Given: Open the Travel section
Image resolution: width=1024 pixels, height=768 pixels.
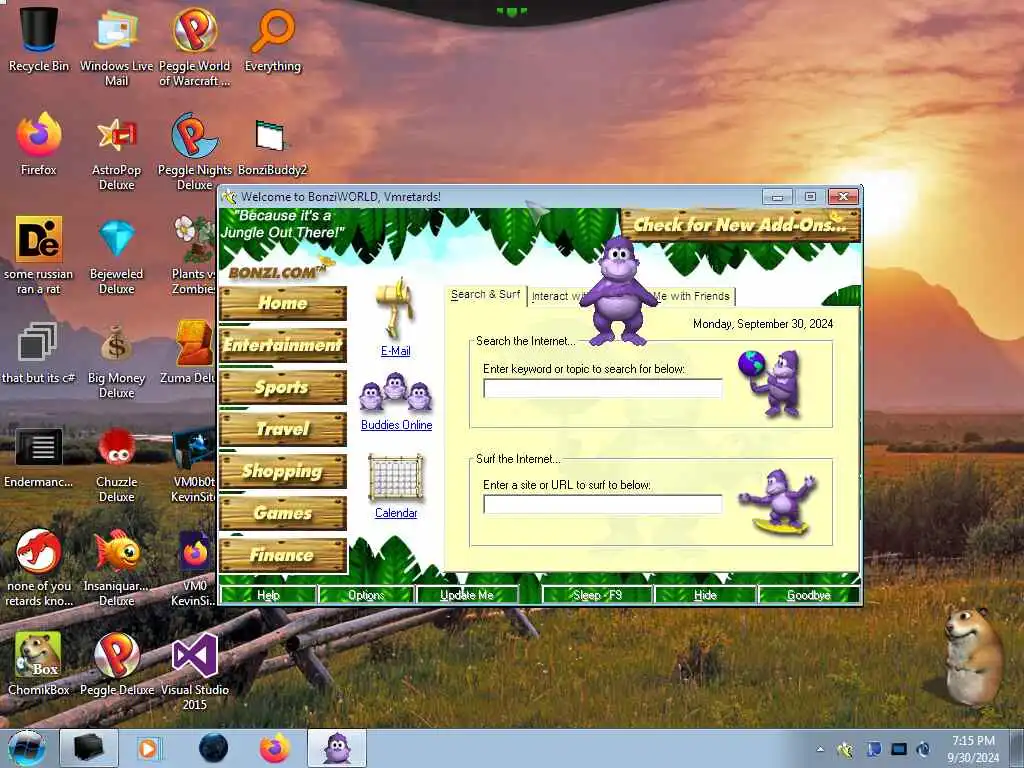Looking at the screenshot, I should tap(283, 429).
